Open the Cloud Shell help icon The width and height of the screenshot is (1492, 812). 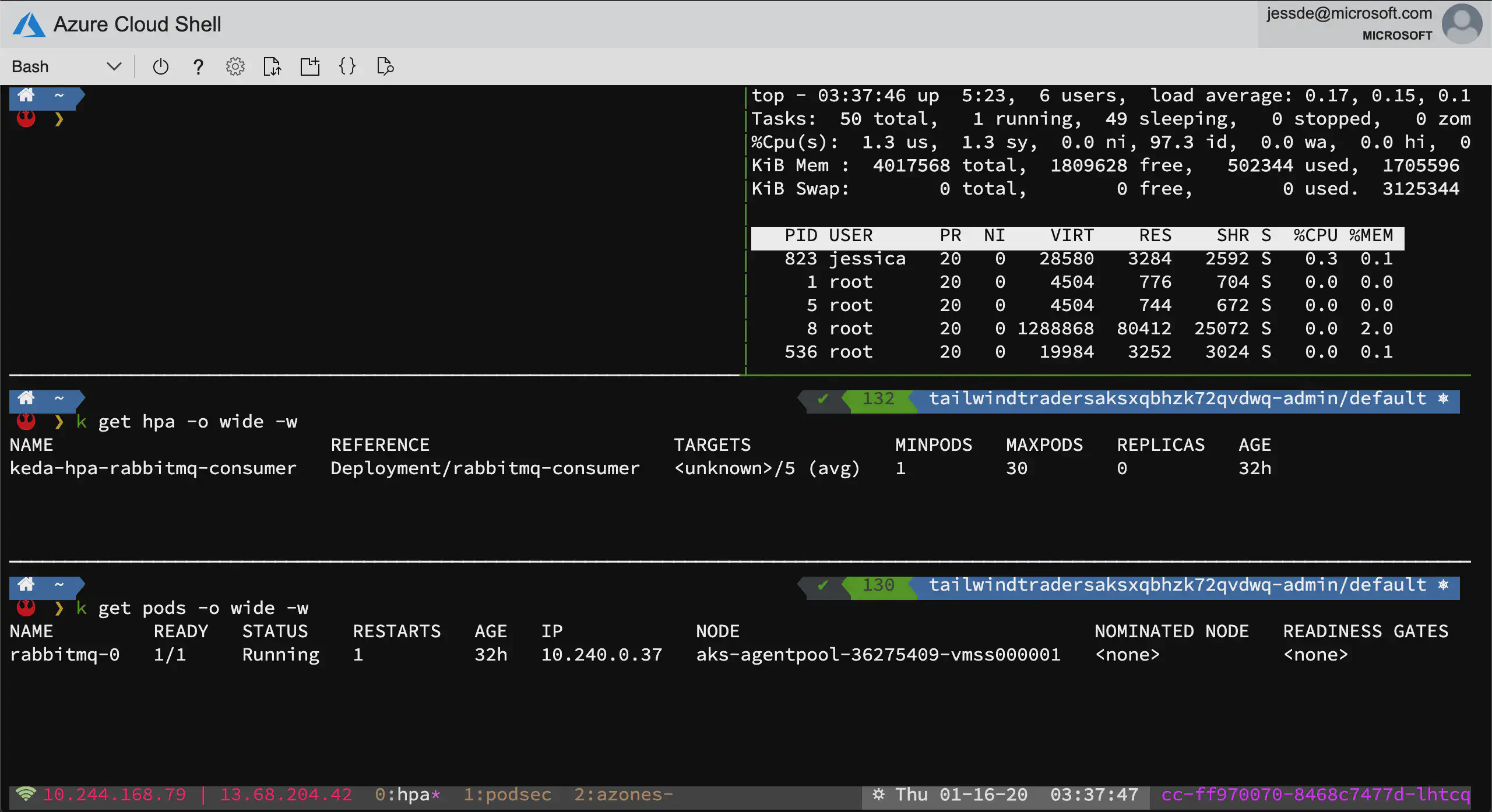tap(198, 66)
